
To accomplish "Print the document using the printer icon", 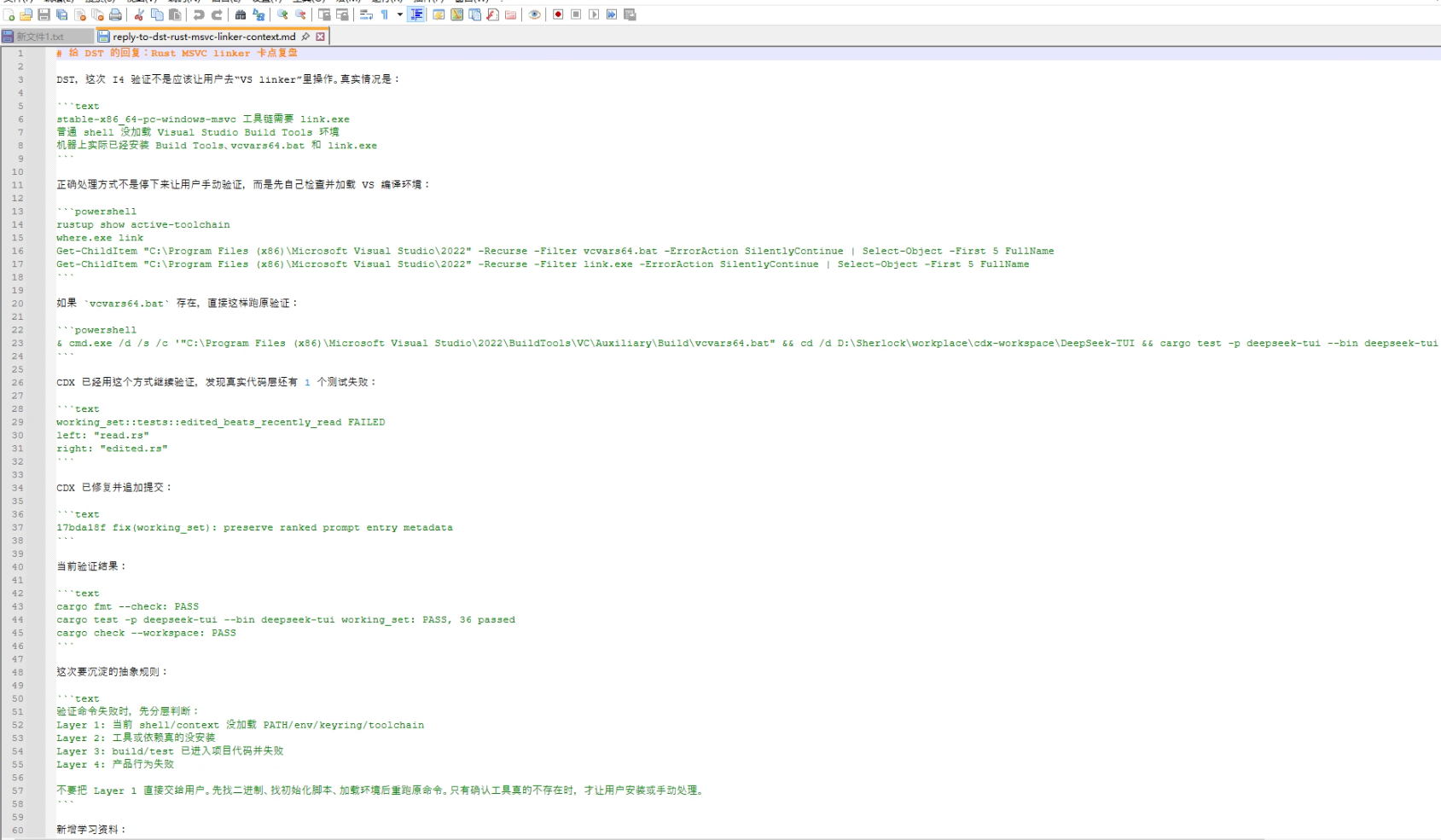I will click(x=116, y=14).
